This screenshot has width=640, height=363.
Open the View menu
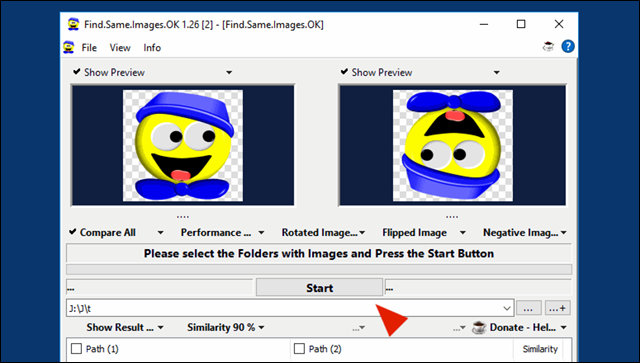point(120,48)
